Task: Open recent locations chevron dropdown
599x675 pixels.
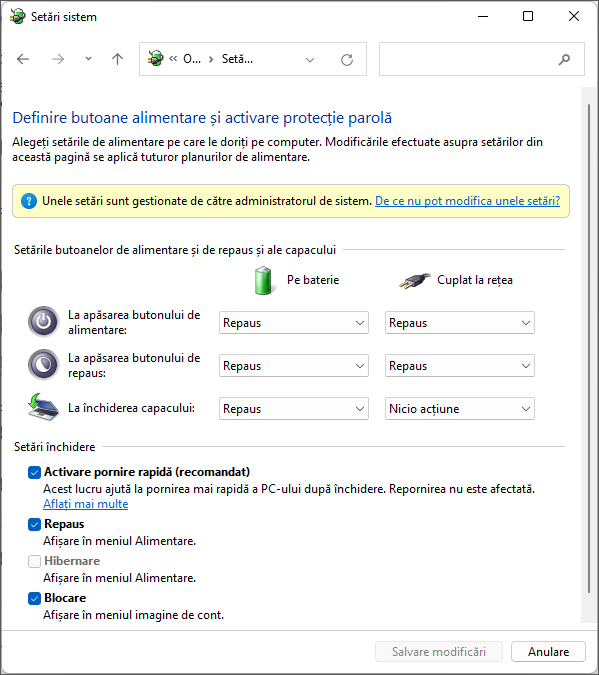Action: pyautogui.click(x=88, y=59)
